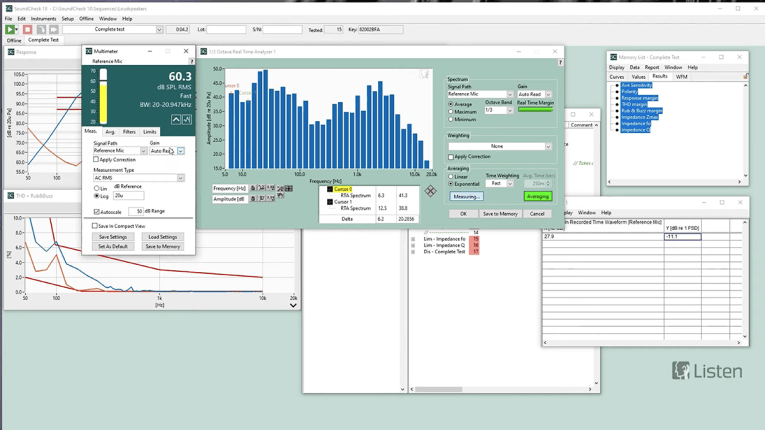Screen dimensions: 765x430
Task: Toggle the Amplitude axis lock icon
Action: (x=253, y=199)
